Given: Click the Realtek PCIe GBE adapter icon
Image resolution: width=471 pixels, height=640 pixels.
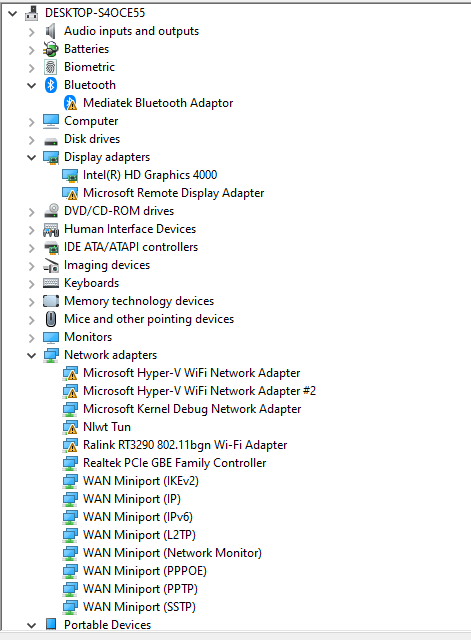Looking at the screenshot, I should [x=70, y=463].
